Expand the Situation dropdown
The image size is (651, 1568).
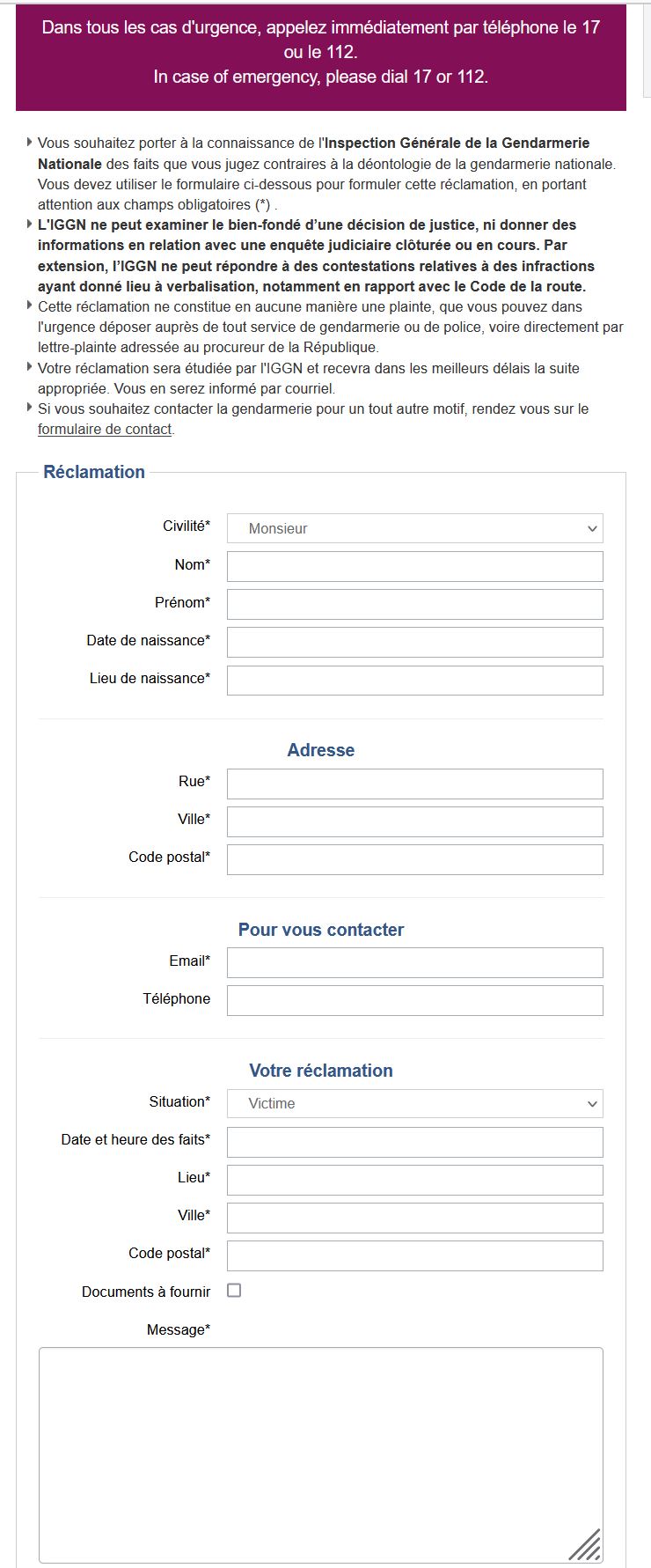(413, 1103)
